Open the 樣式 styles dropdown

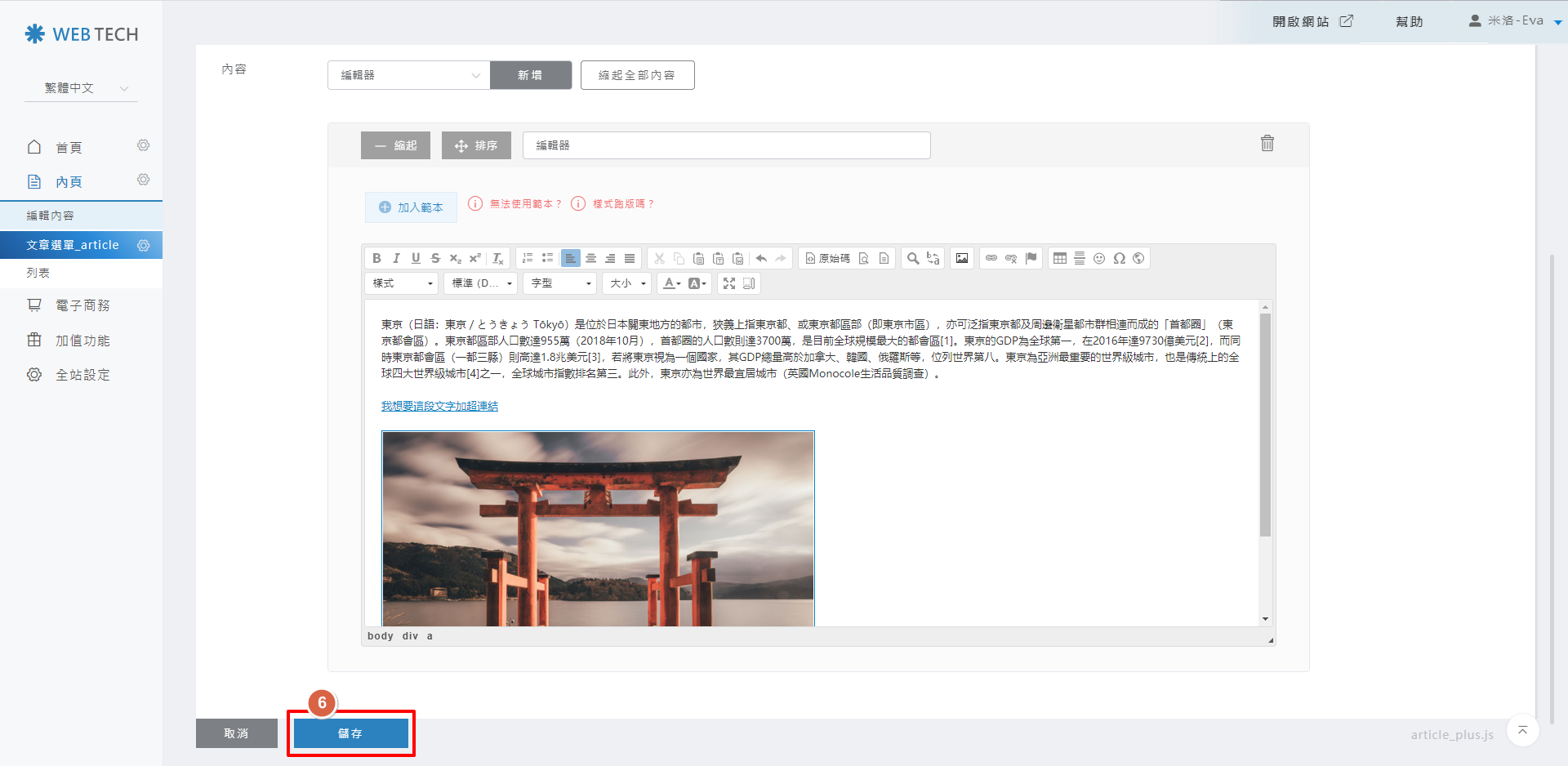[403, 283]
